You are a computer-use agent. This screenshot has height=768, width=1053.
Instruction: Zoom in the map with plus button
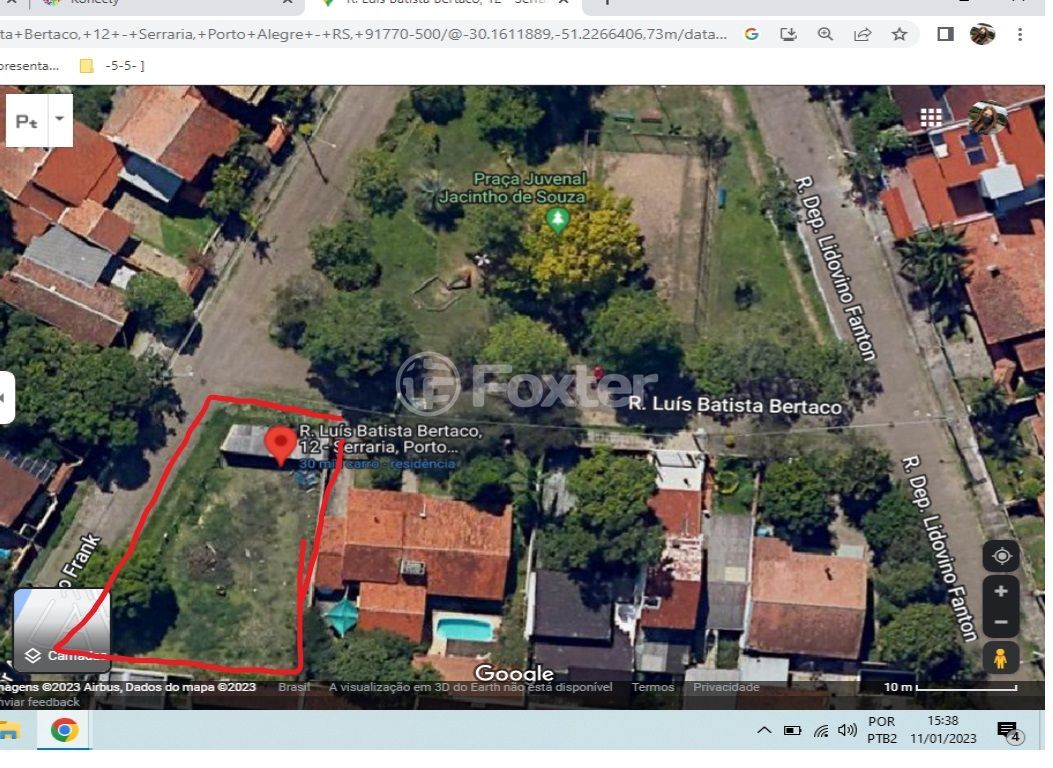pyautogui.click(x=1001, y=591)
